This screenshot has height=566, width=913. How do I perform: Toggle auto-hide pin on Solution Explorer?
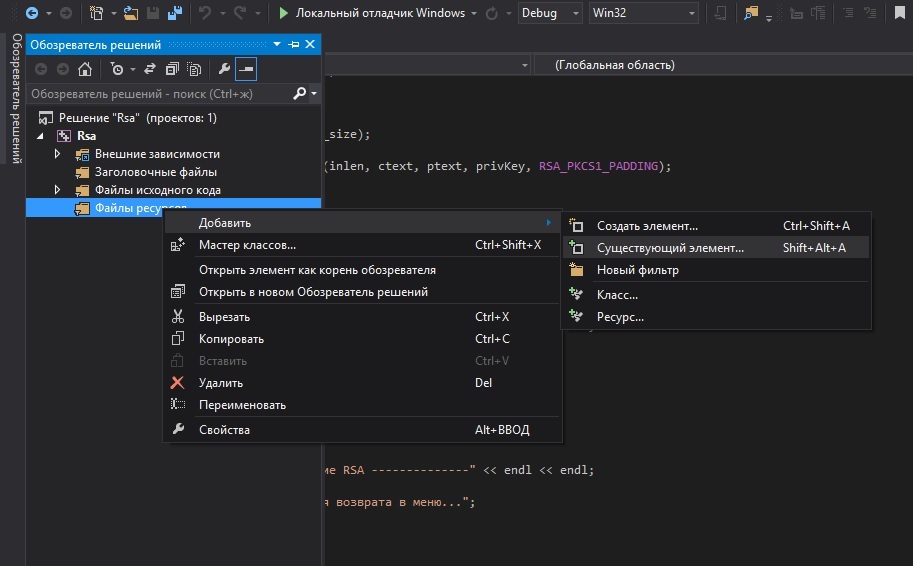point(294,45)
